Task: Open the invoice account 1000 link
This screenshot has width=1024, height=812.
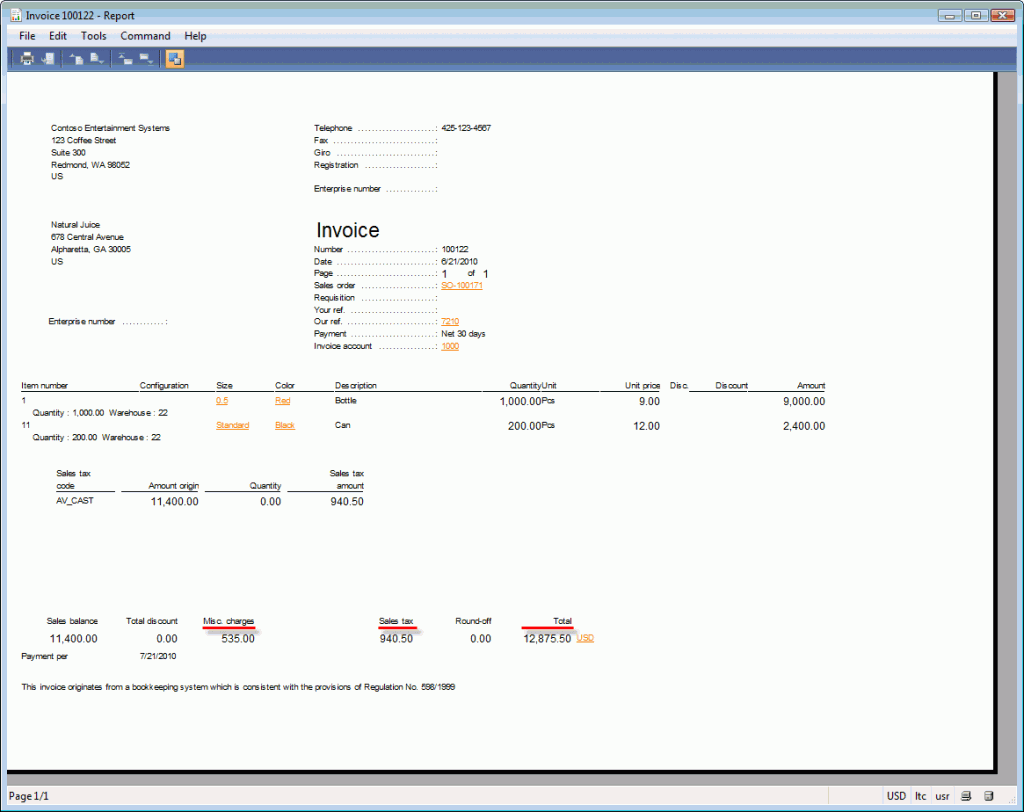Action: click(x=450, y=346)
